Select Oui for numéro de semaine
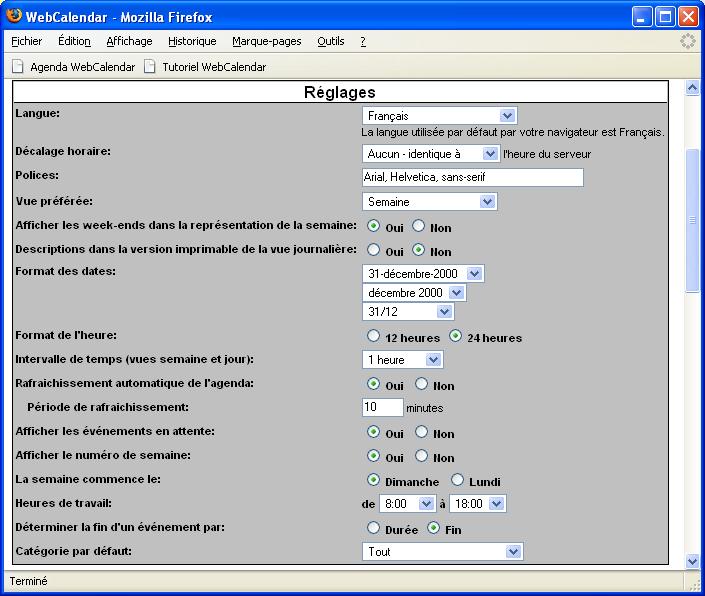This screenshot has height=596, width=705. pyautogui.click(x=373, y=456)
